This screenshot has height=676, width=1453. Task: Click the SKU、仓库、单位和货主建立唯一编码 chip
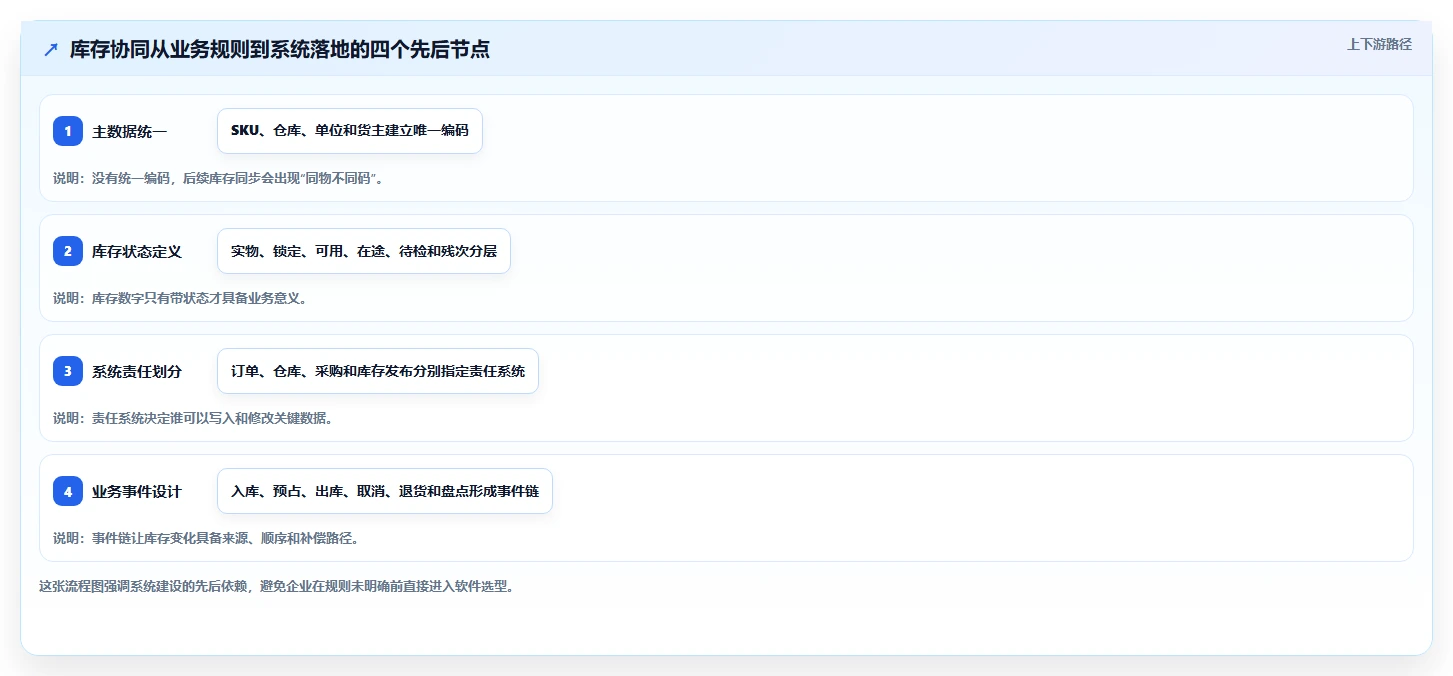350,131
